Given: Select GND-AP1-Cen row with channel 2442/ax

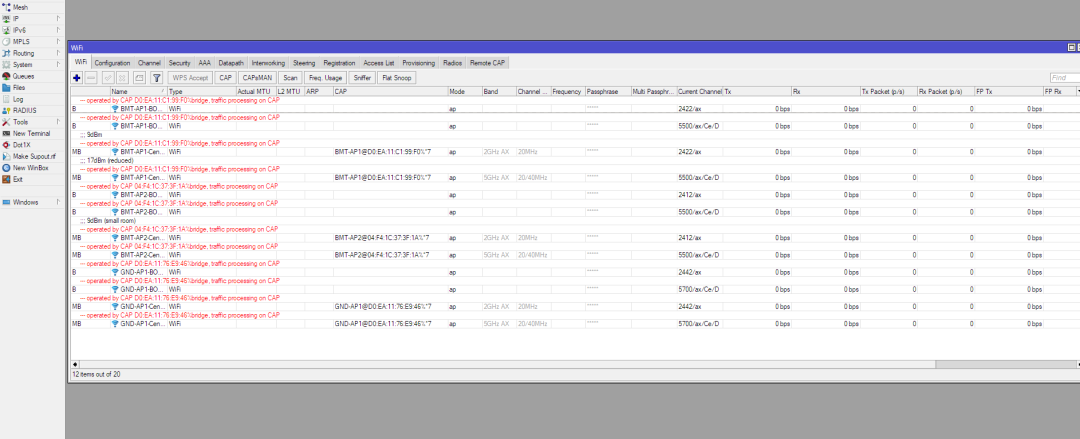Looking at the screenshot, I should (x=575, y=307).
